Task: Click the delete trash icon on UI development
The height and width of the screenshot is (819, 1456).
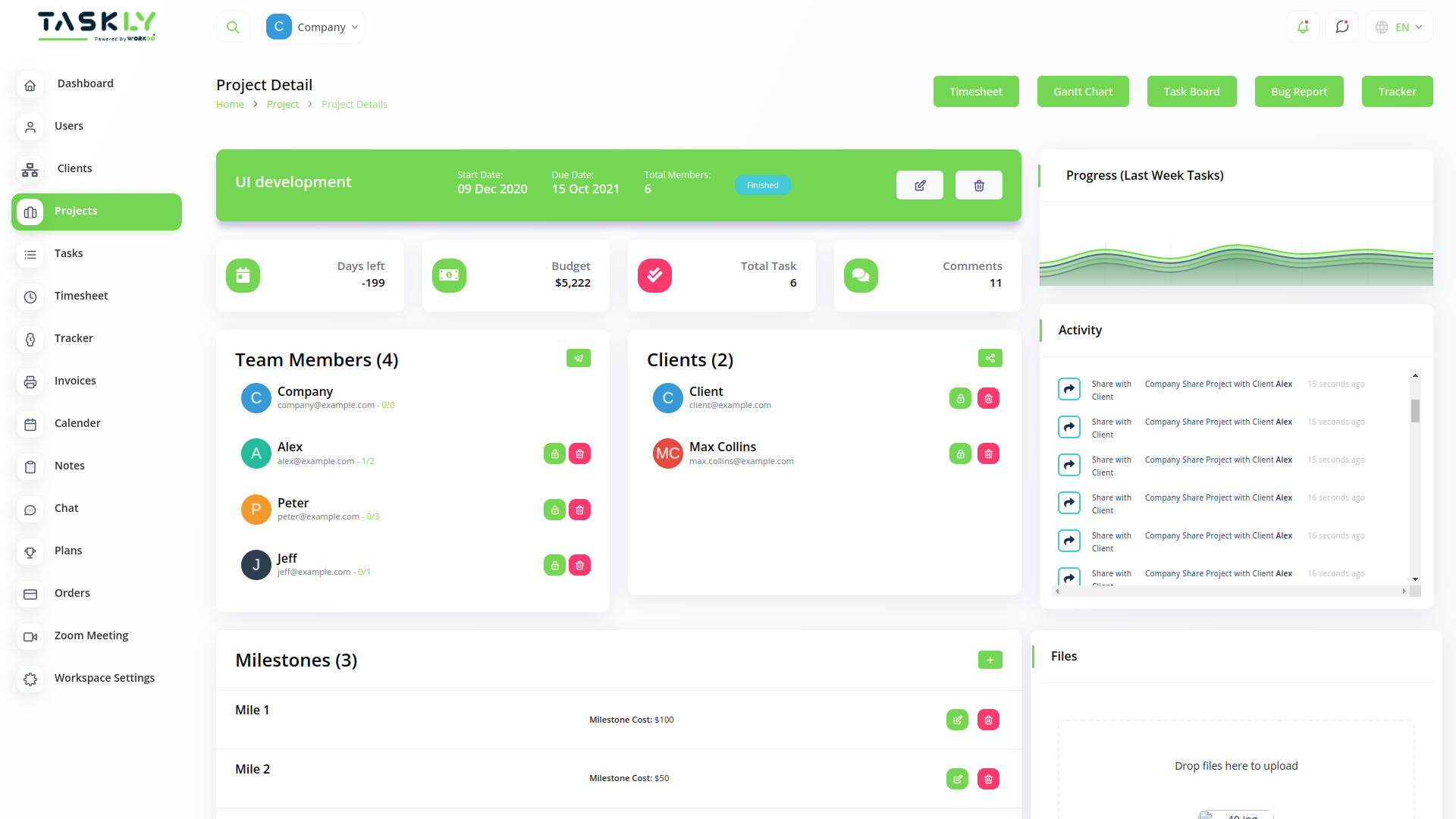Action: [x=978, y=185]
